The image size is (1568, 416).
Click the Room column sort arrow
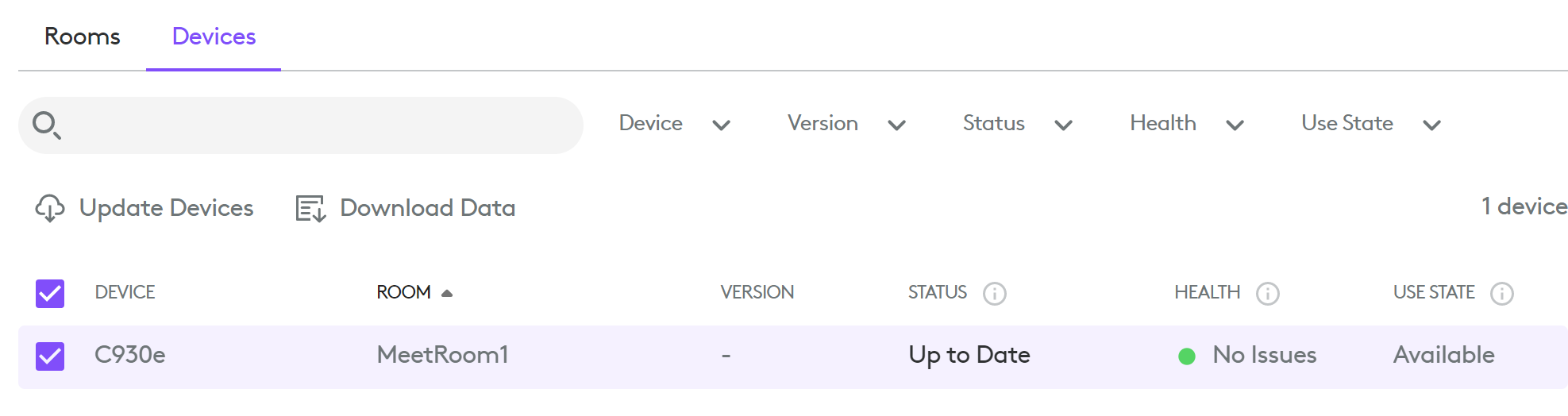pos(447,293)
